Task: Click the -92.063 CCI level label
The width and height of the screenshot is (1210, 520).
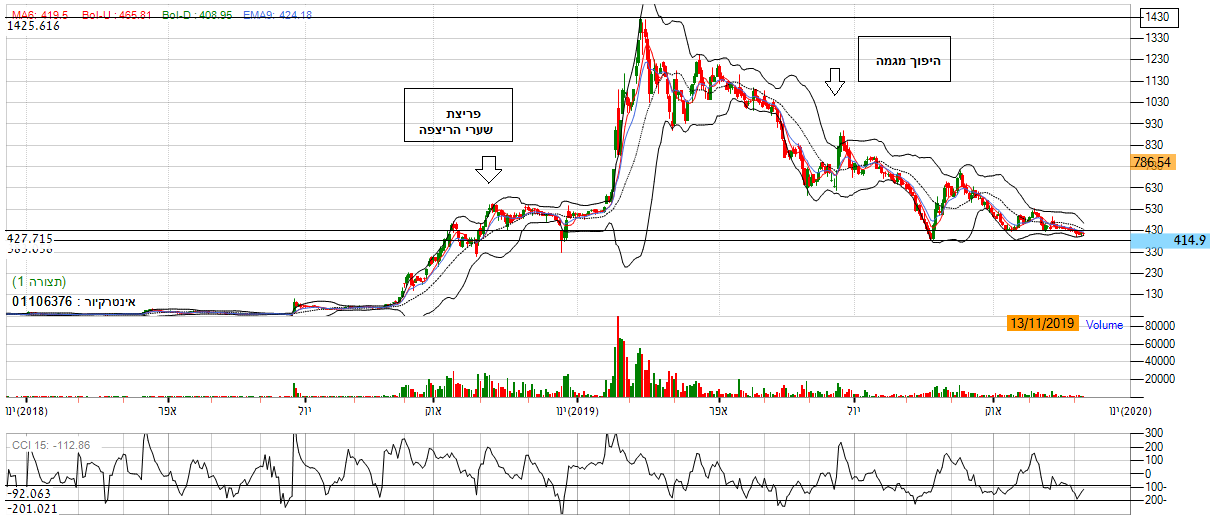Action: click(x=30, y=494)
